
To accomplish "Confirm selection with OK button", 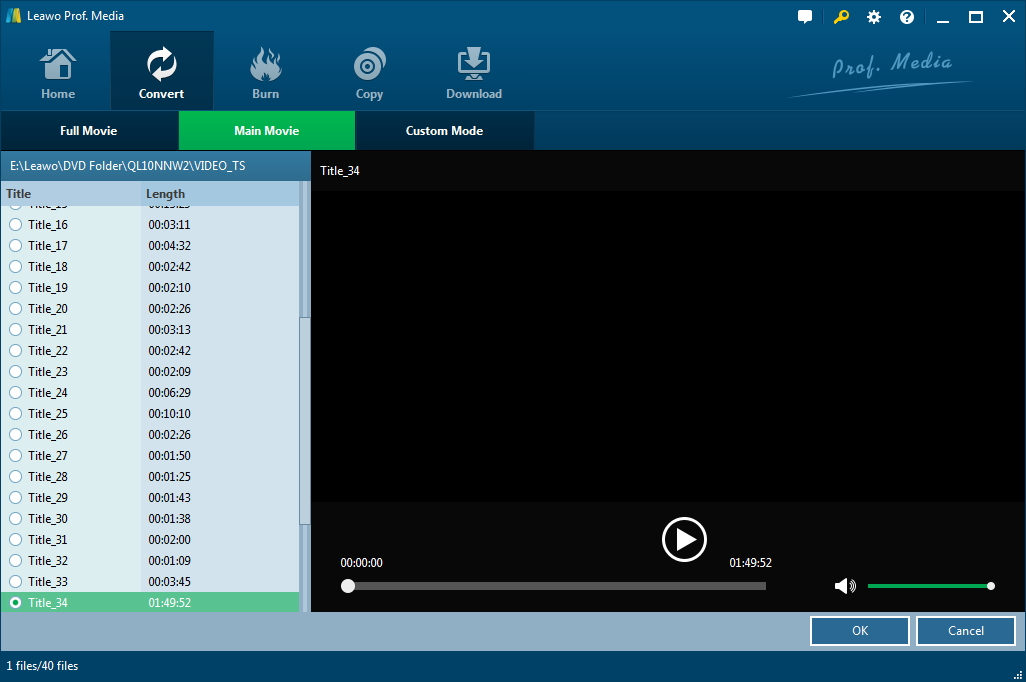I will (x=860, y=631).
